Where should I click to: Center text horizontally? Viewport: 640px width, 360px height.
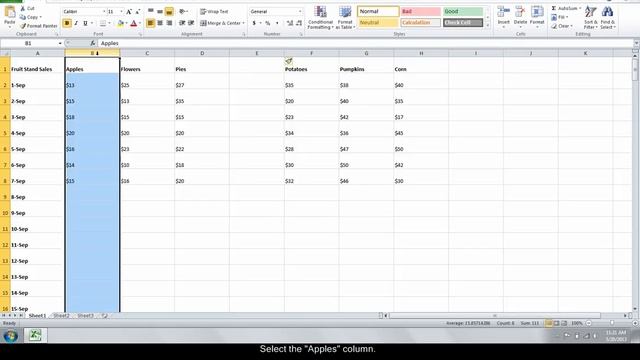[x=160, y=23]
